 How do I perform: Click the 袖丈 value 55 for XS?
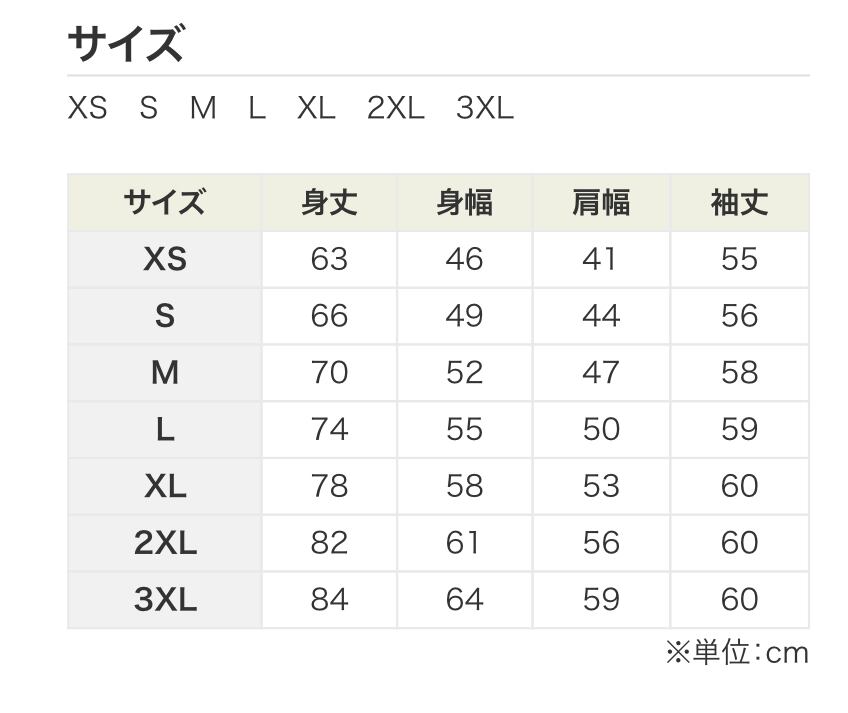pyautogui.click(x=739, y=260)
